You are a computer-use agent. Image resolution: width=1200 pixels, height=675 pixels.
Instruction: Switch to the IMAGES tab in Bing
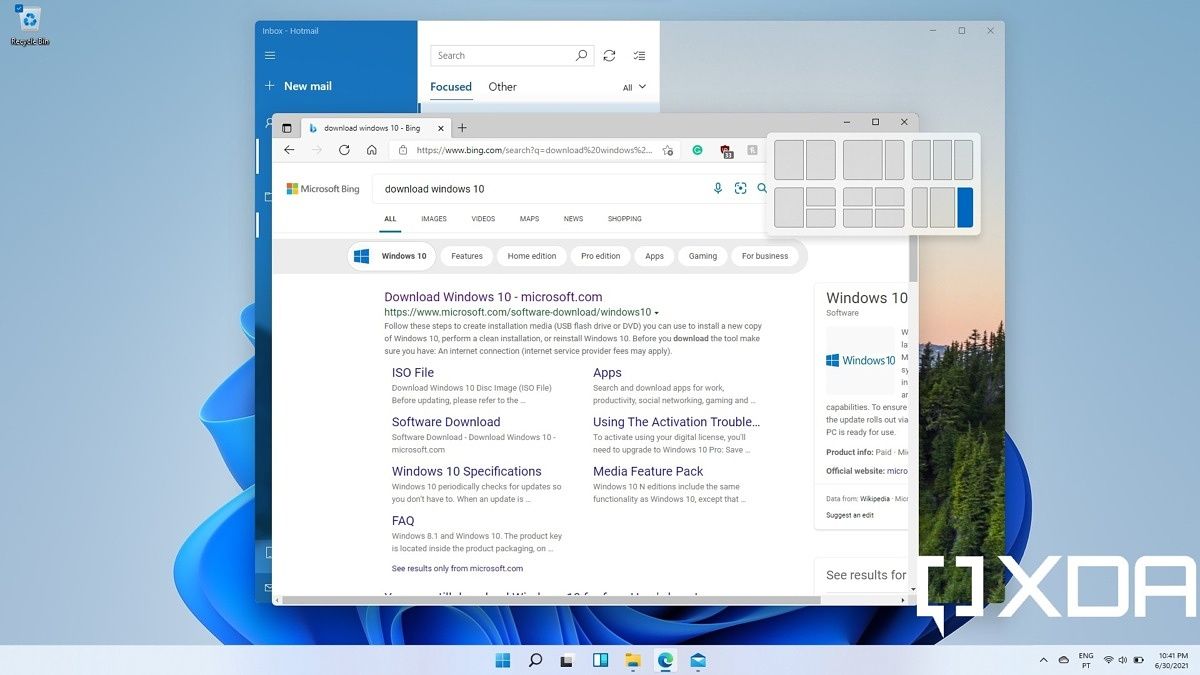(433, 218)
